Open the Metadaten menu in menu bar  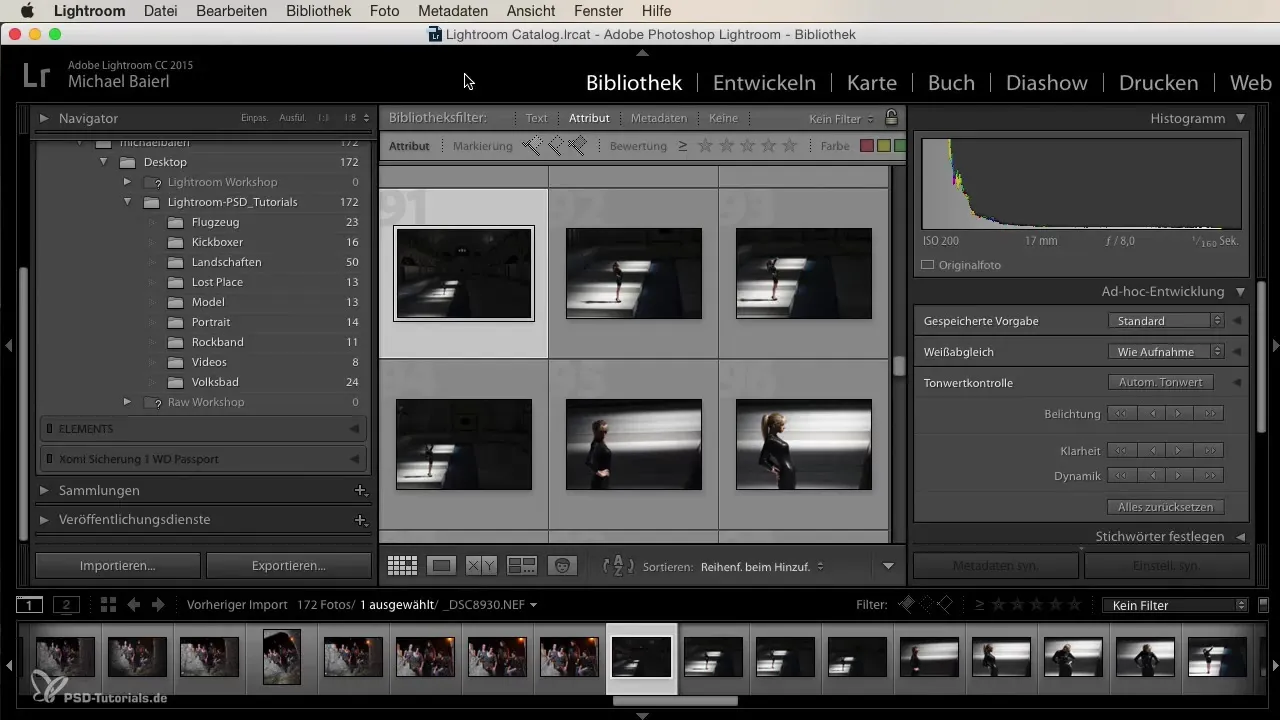453,11
